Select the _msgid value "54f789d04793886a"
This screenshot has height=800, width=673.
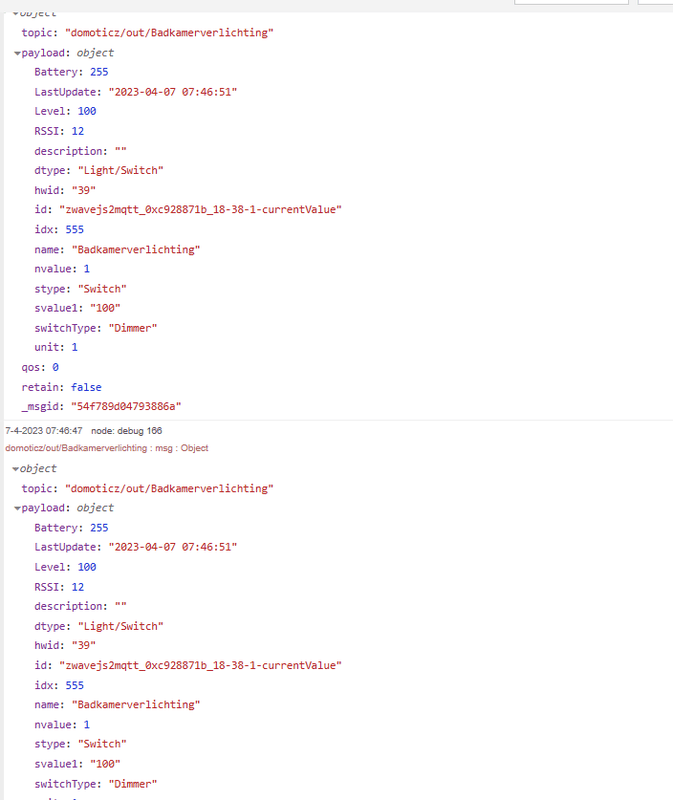[126, 407]
